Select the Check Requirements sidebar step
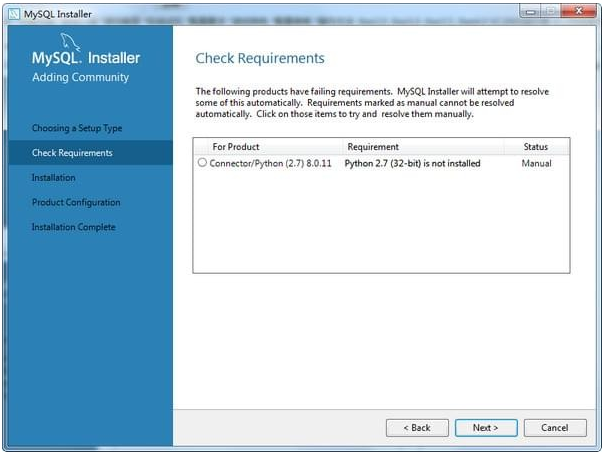The height and width of the screenshot is (454, 604). click(x=72, y=153)
